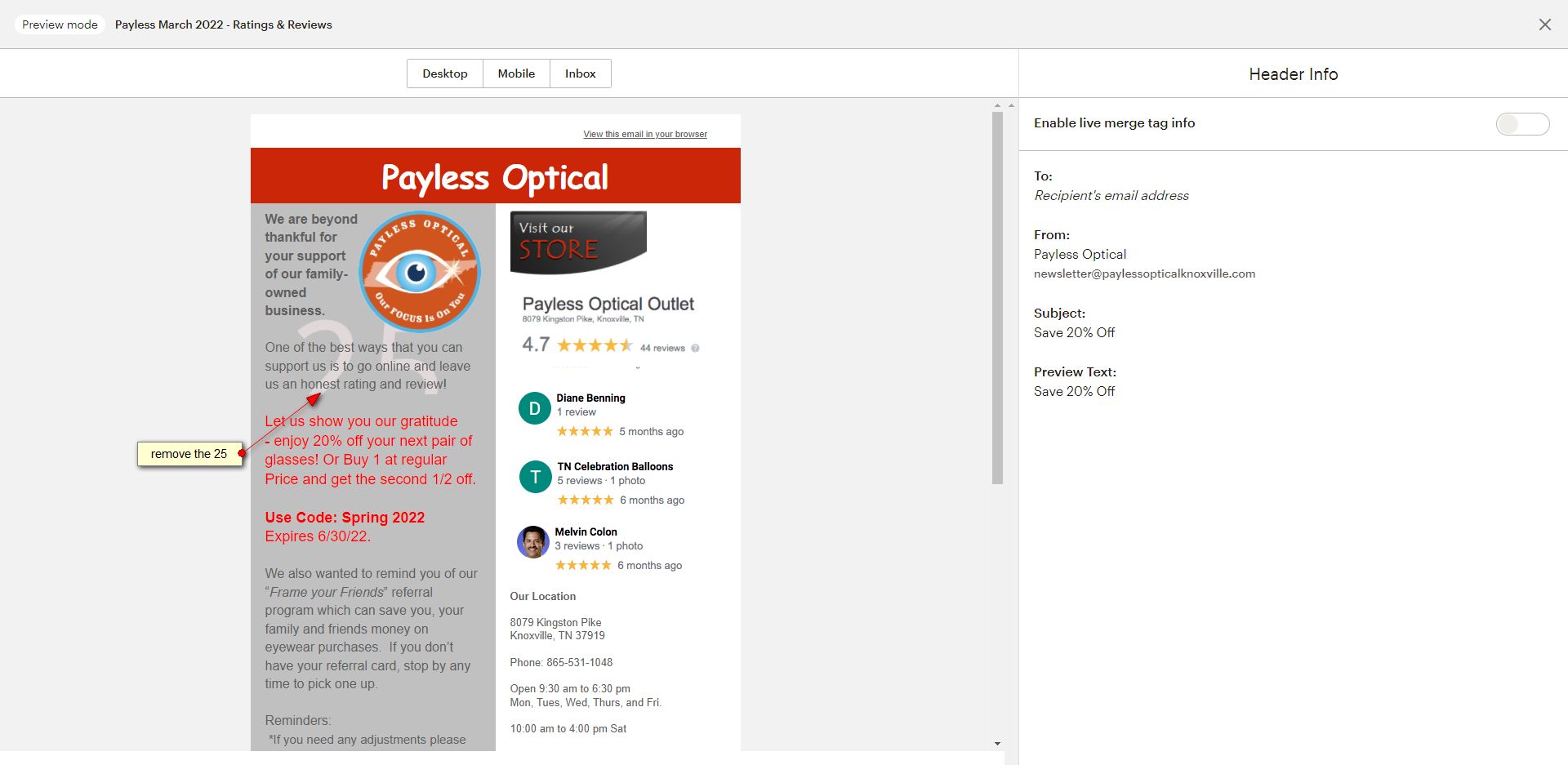Click the scroll down arrow of preview
This screenshot has width=1568, height=765.
tap(997, 744)
